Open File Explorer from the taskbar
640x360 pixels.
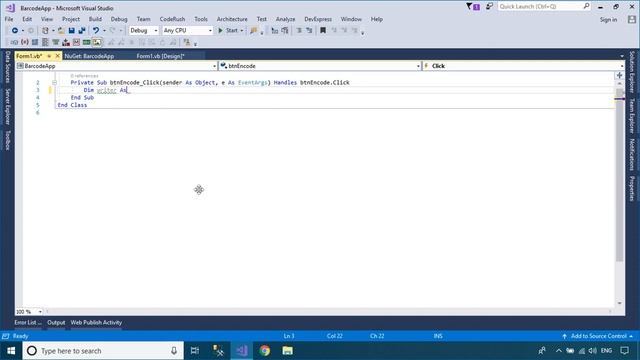pyautogui.click(x=288, y=351)
